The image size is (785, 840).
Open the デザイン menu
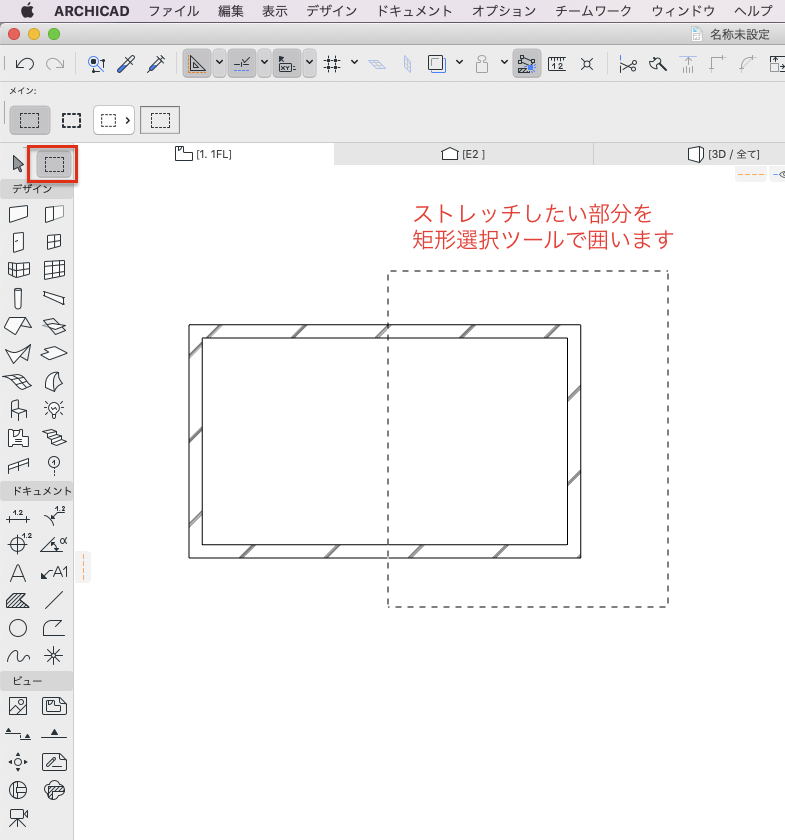tap(331, 11)
